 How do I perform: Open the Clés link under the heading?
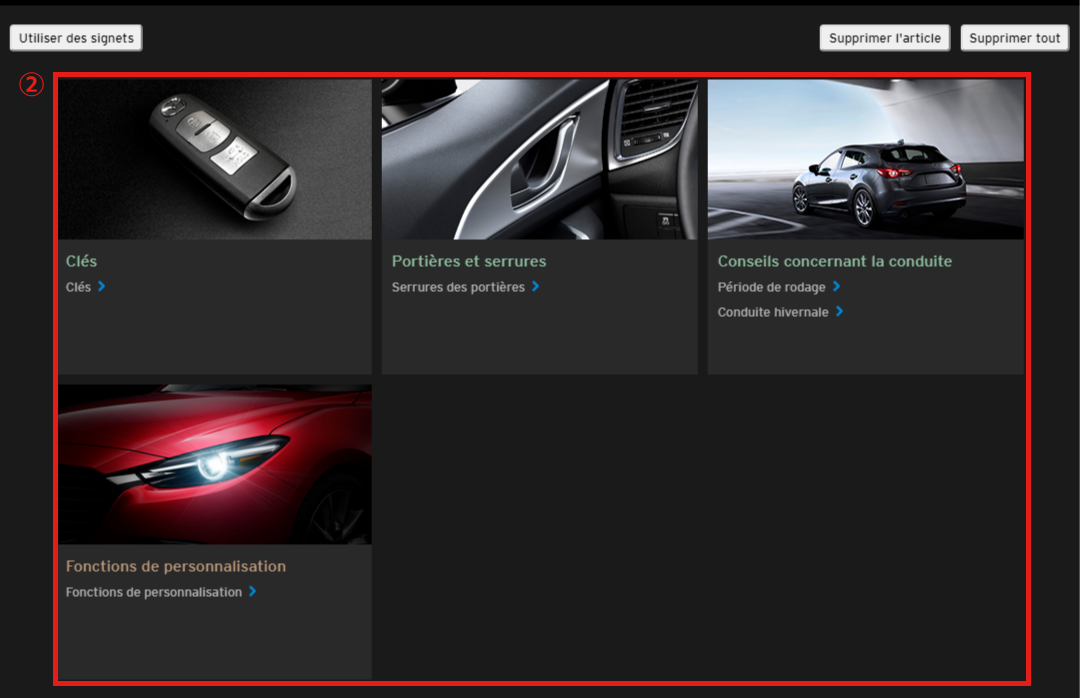[78, 287]
